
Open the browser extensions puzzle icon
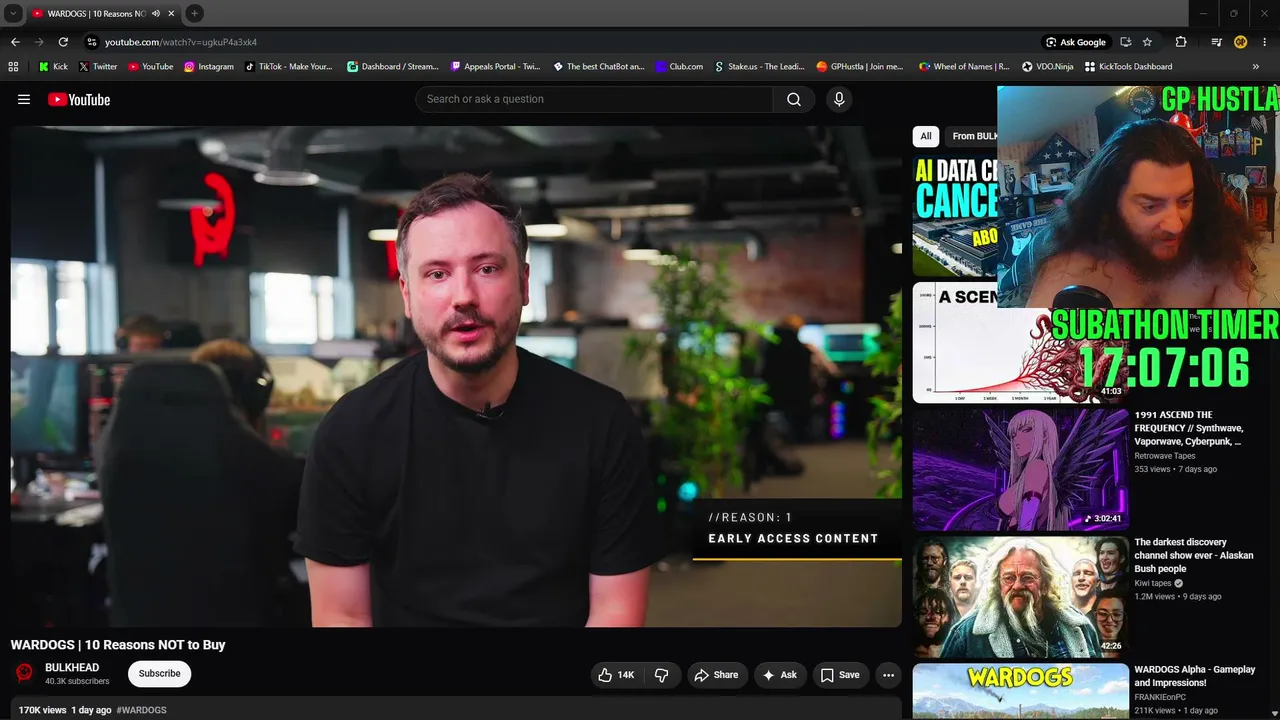coord(1181,42)
